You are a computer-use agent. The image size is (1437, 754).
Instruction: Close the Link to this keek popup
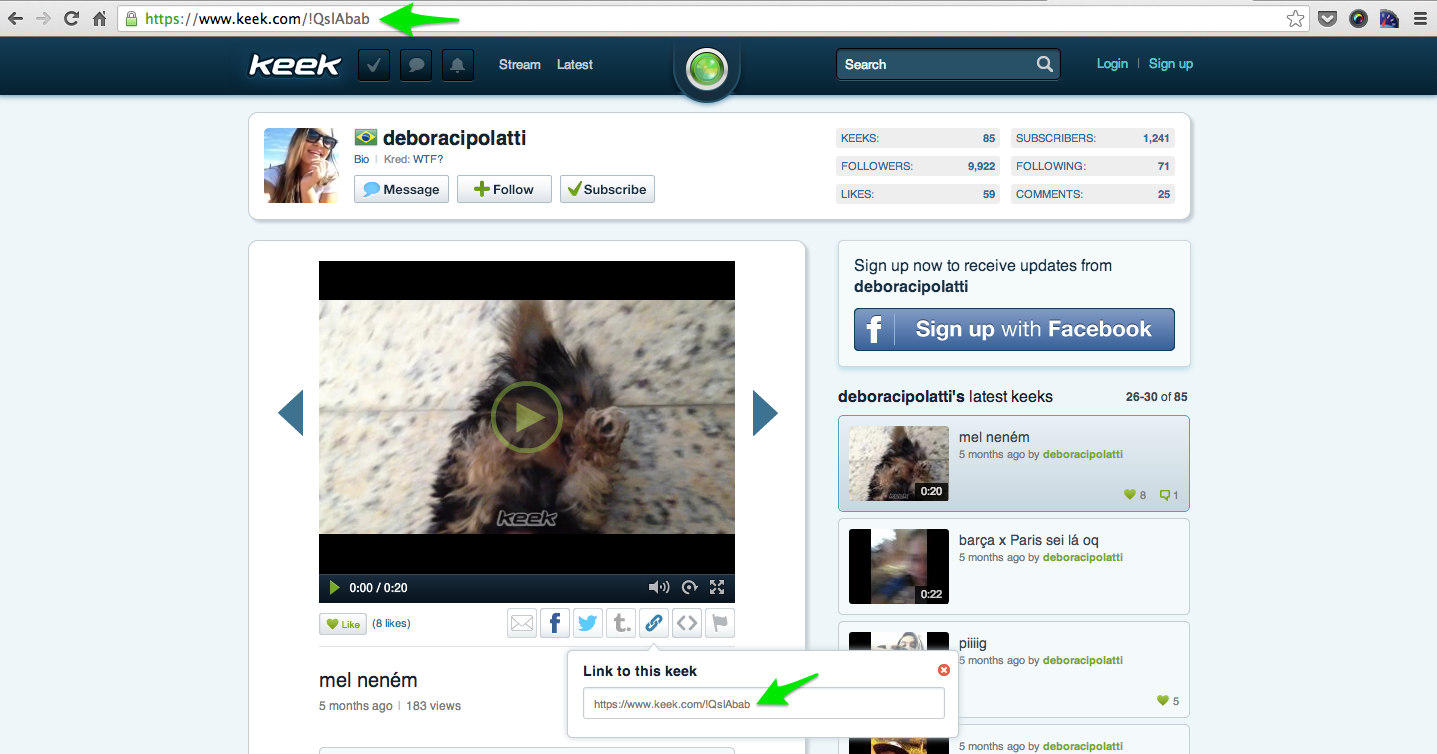tap(944, 670)
